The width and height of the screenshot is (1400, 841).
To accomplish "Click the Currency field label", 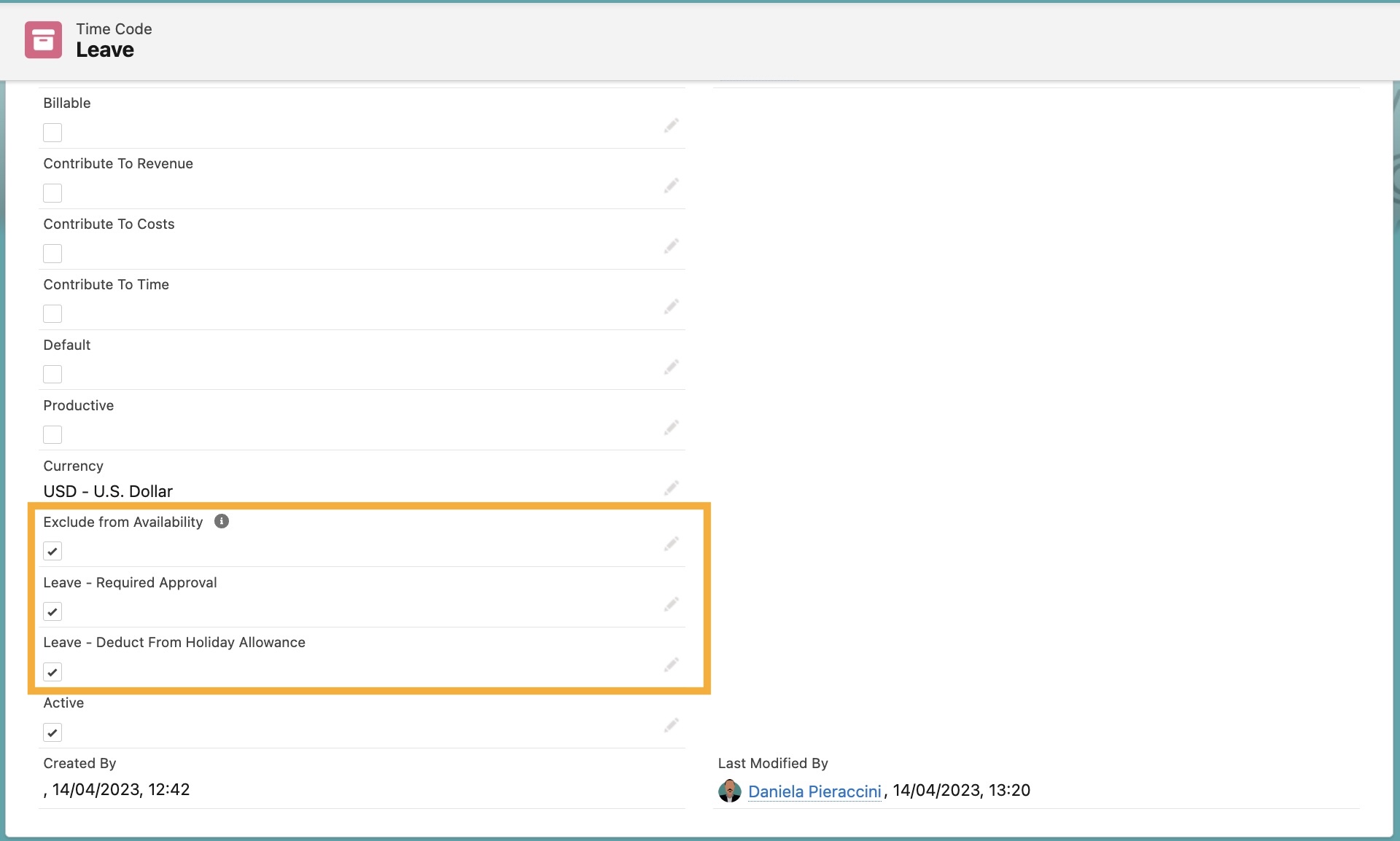I will coord(73,466).
